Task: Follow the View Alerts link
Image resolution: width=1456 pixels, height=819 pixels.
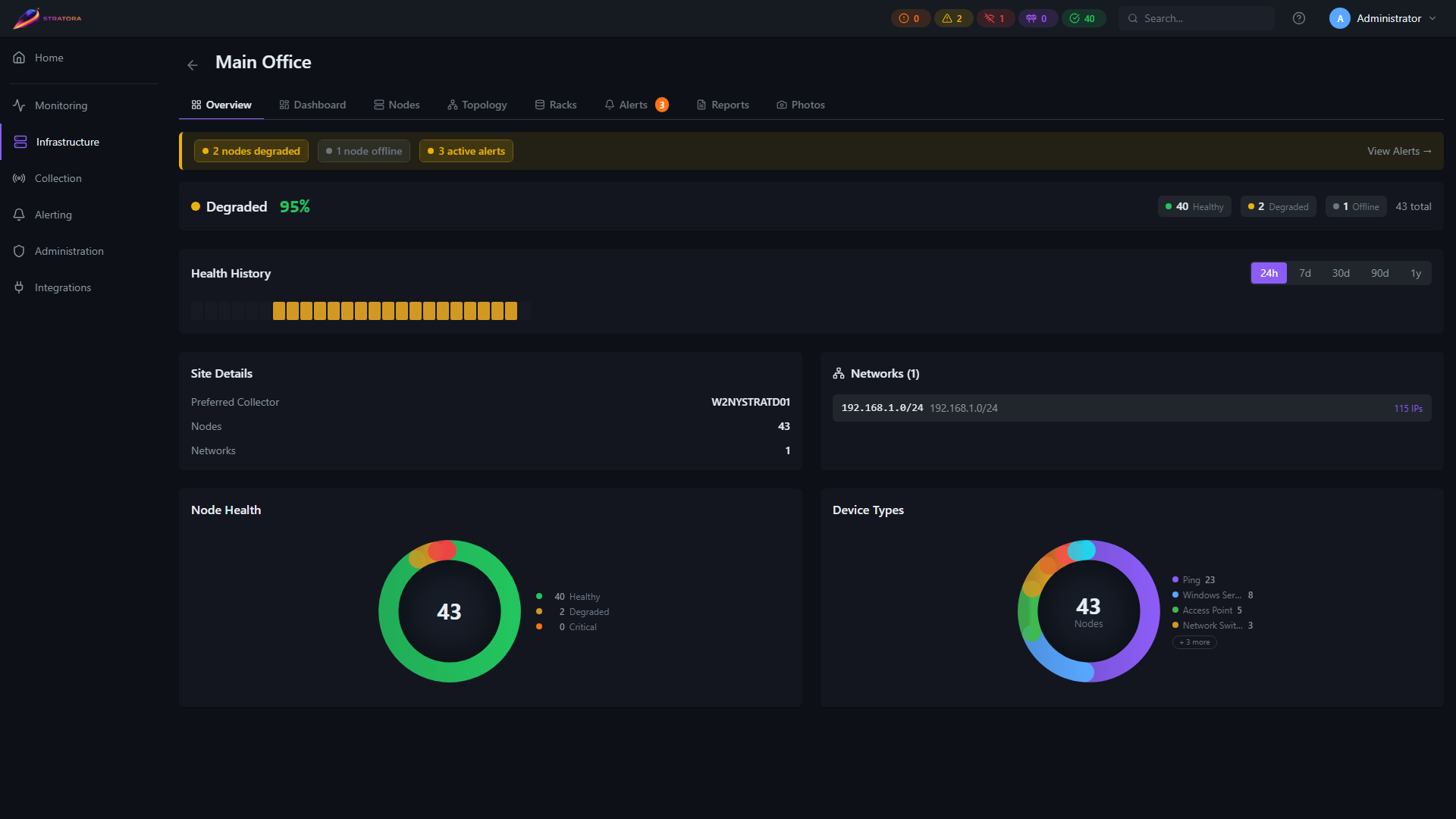Action: 1399,151
